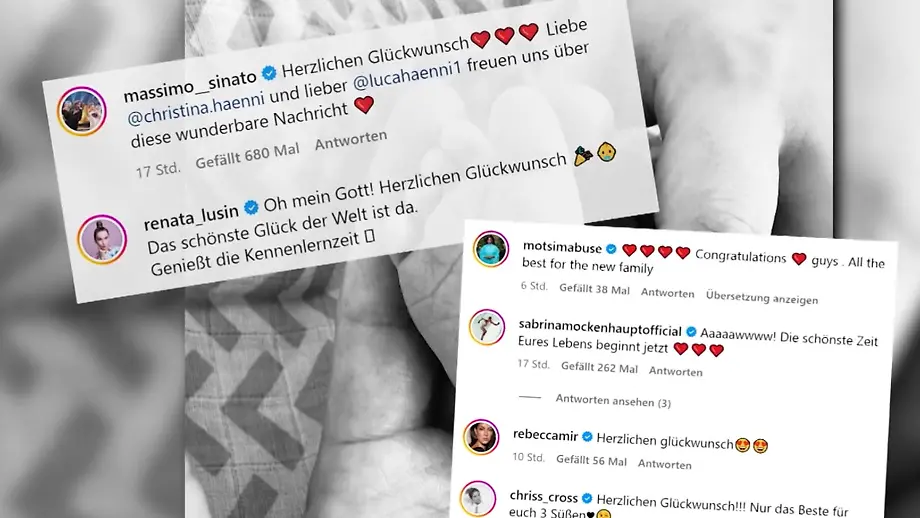This screenshot has height=518, width=920.
Task: Open username link sabrinamockenhauptofficial
Action: point(600,328)
